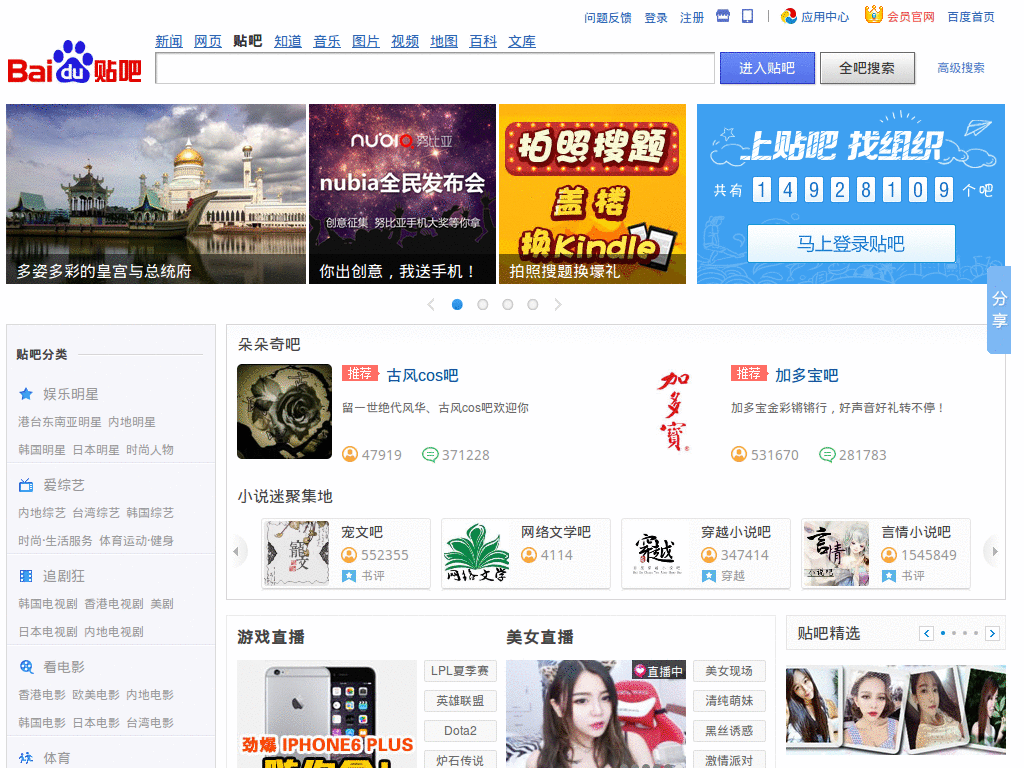Open the 古风cos吧 rose thumbnail

pyautogui.click(x=284, y=411)
